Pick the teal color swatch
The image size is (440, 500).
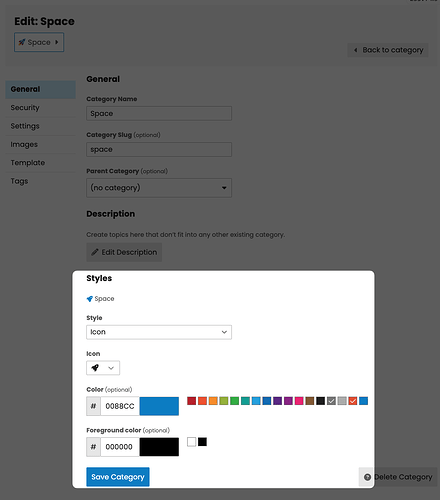[x=245, y=401]
